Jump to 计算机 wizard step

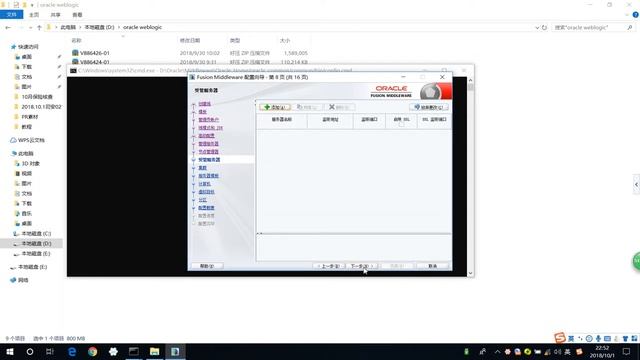[204, 184]
